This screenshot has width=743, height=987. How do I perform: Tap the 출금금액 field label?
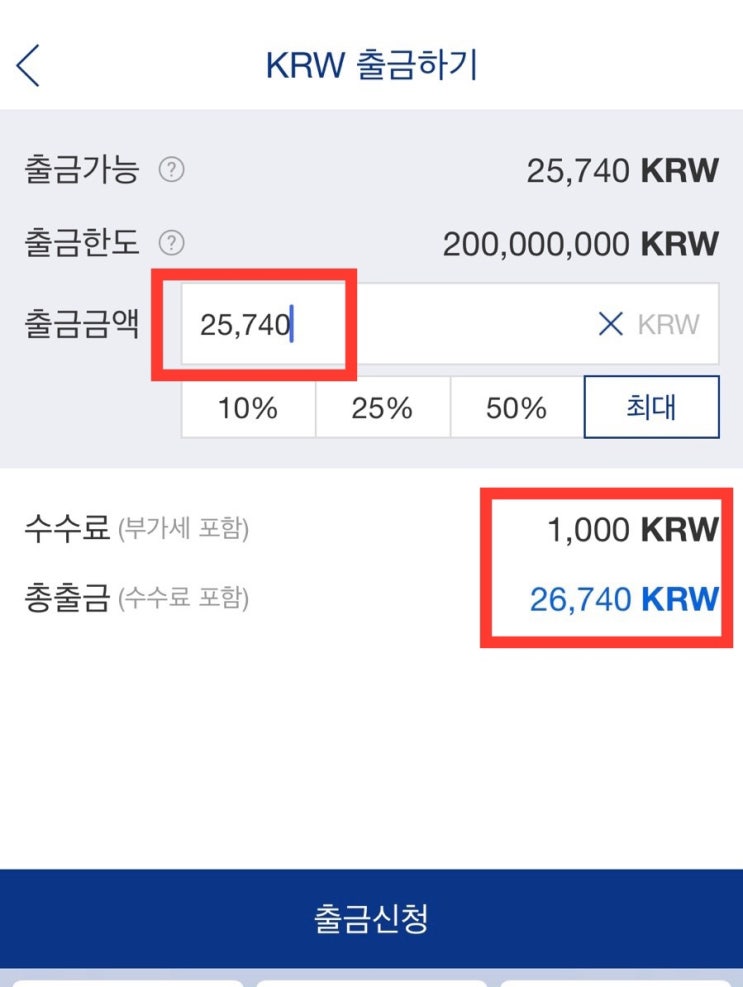(82, 324)
